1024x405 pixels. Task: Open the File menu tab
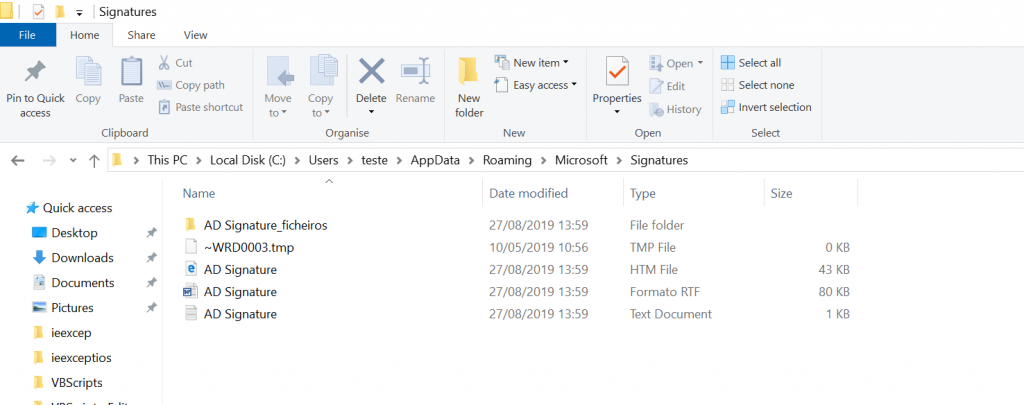click(x=27, y=35)
